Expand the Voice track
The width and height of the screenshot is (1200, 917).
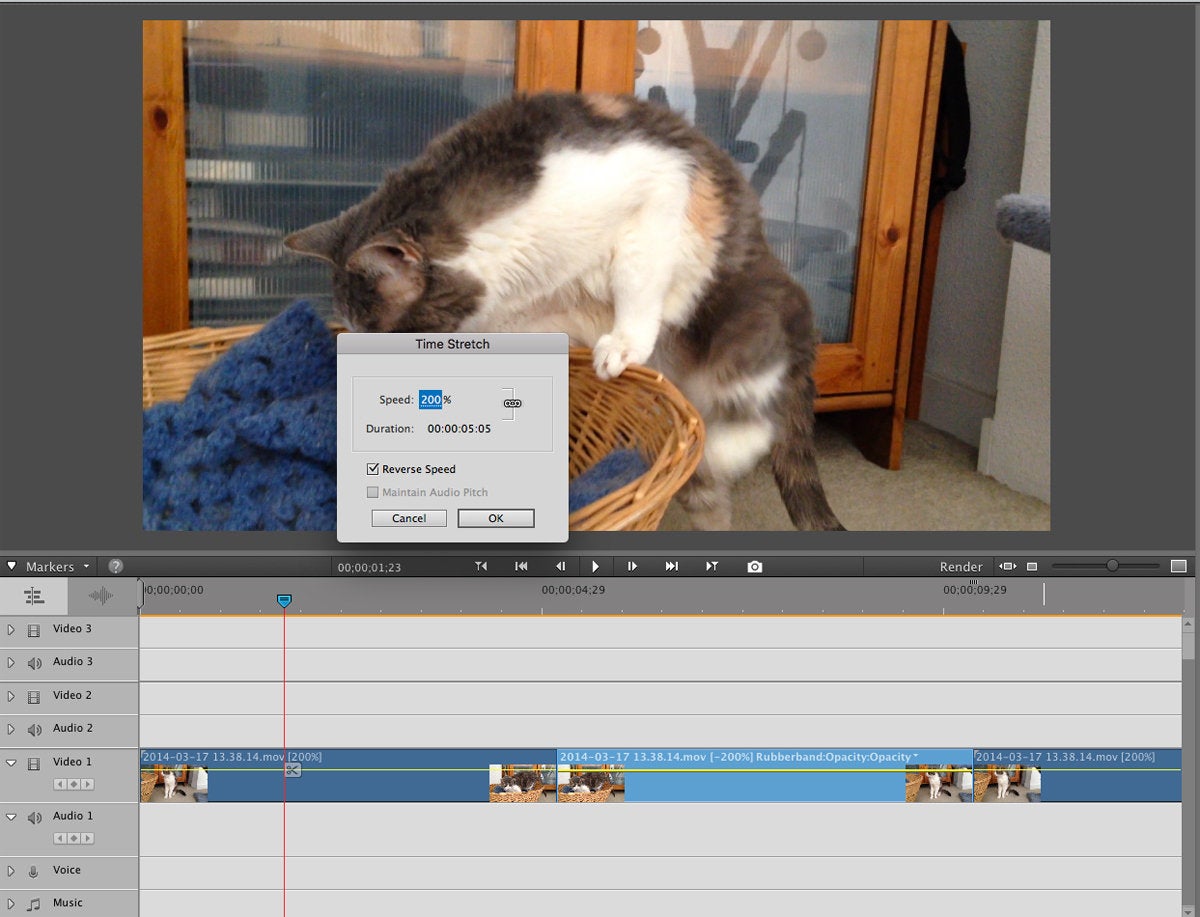[x=11, y=871]
